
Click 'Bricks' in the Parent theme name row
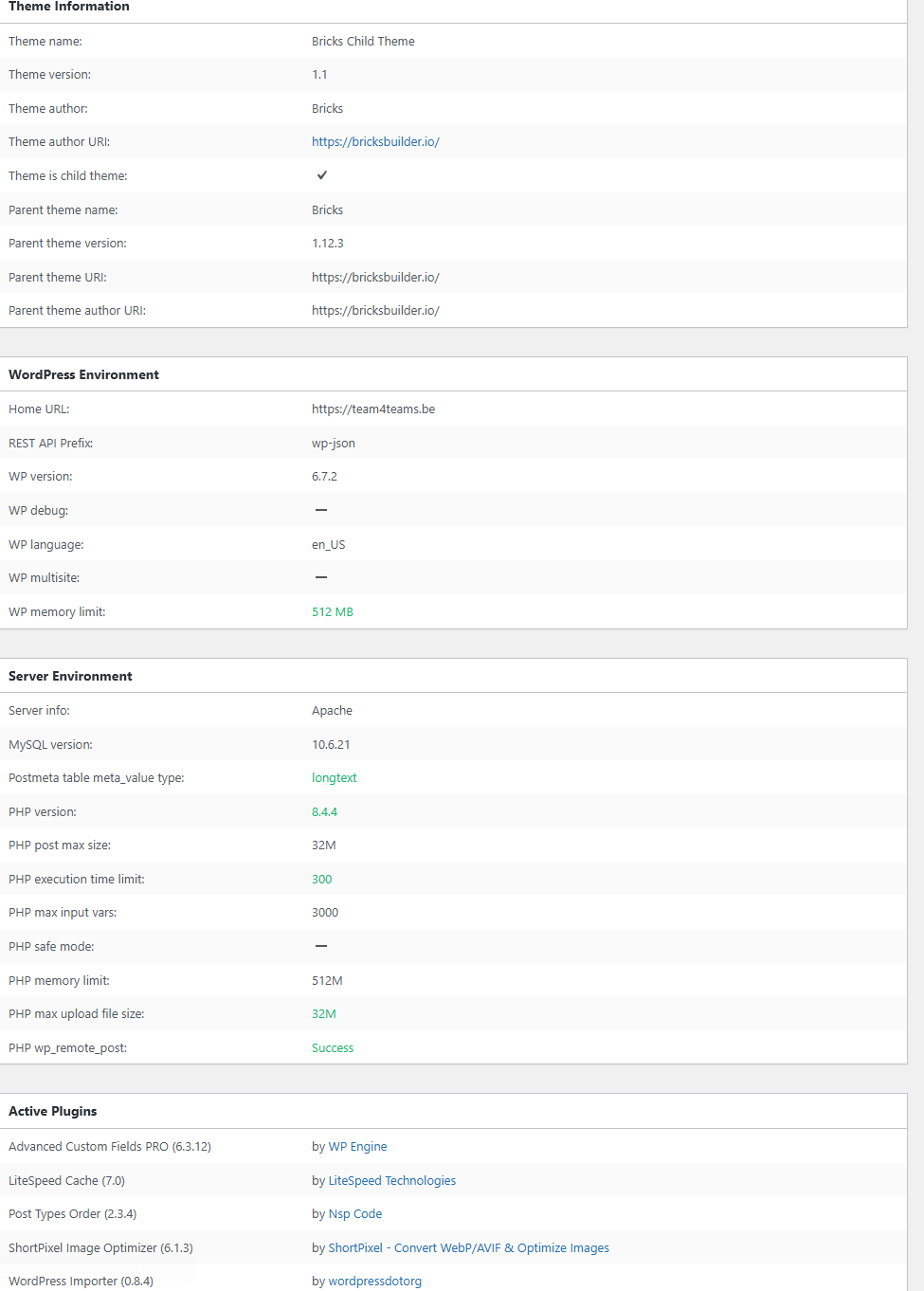328,210
